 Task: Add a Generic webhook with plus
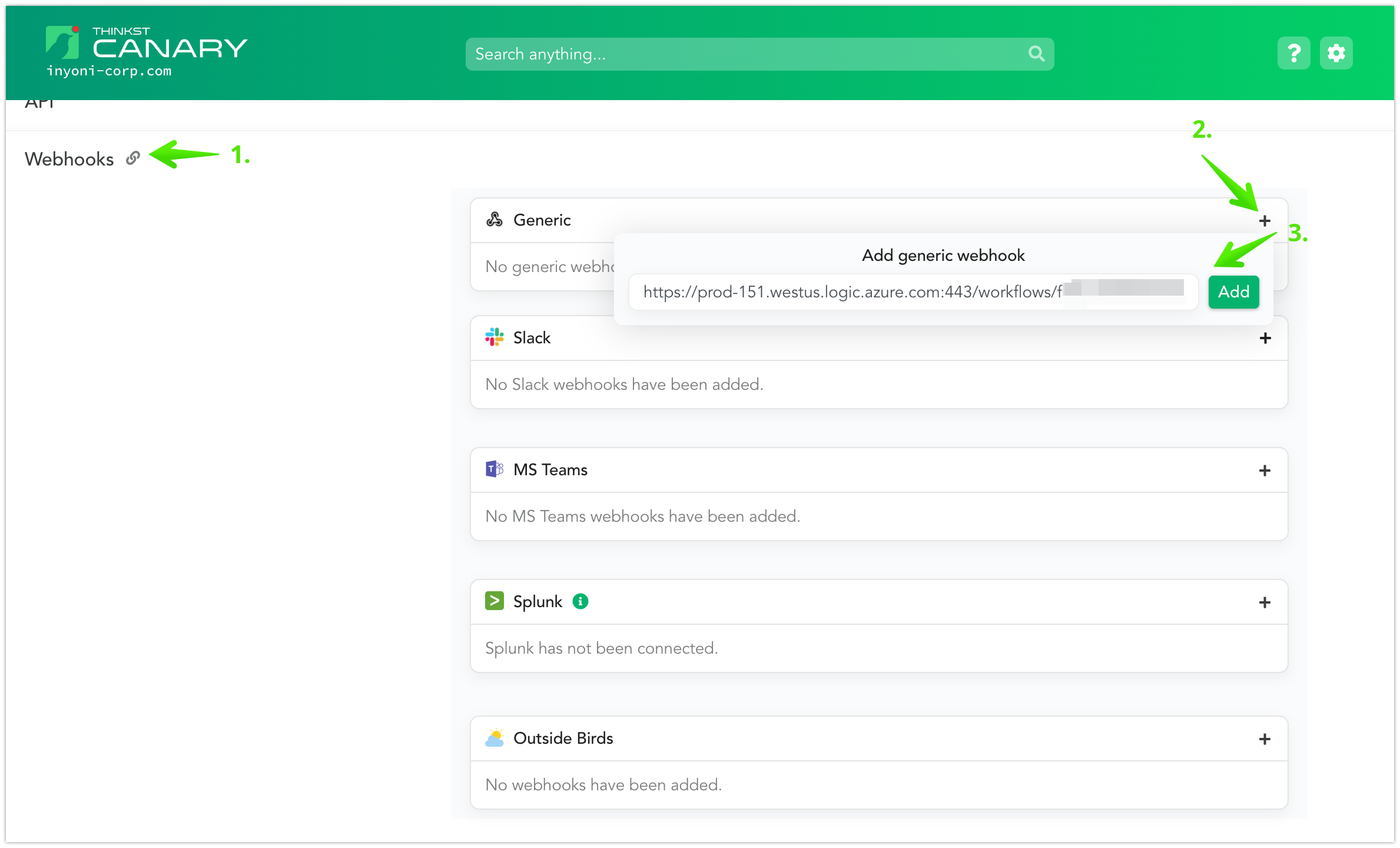[x=1265, y=221]
